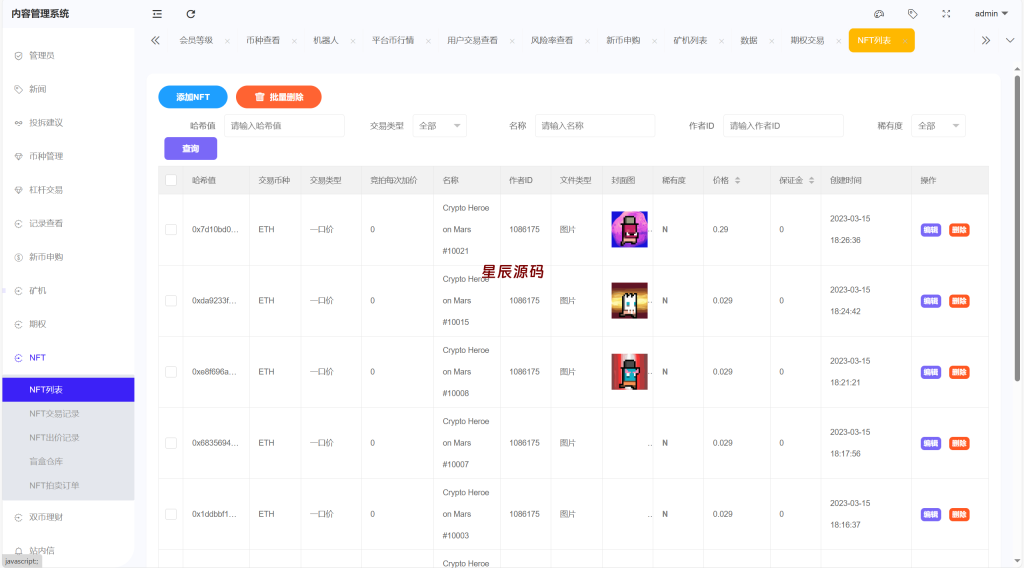The width and height of the screenshot is (1024, 568).
Task: Close the 矿机列表 tab
Action: click(722, 41)
